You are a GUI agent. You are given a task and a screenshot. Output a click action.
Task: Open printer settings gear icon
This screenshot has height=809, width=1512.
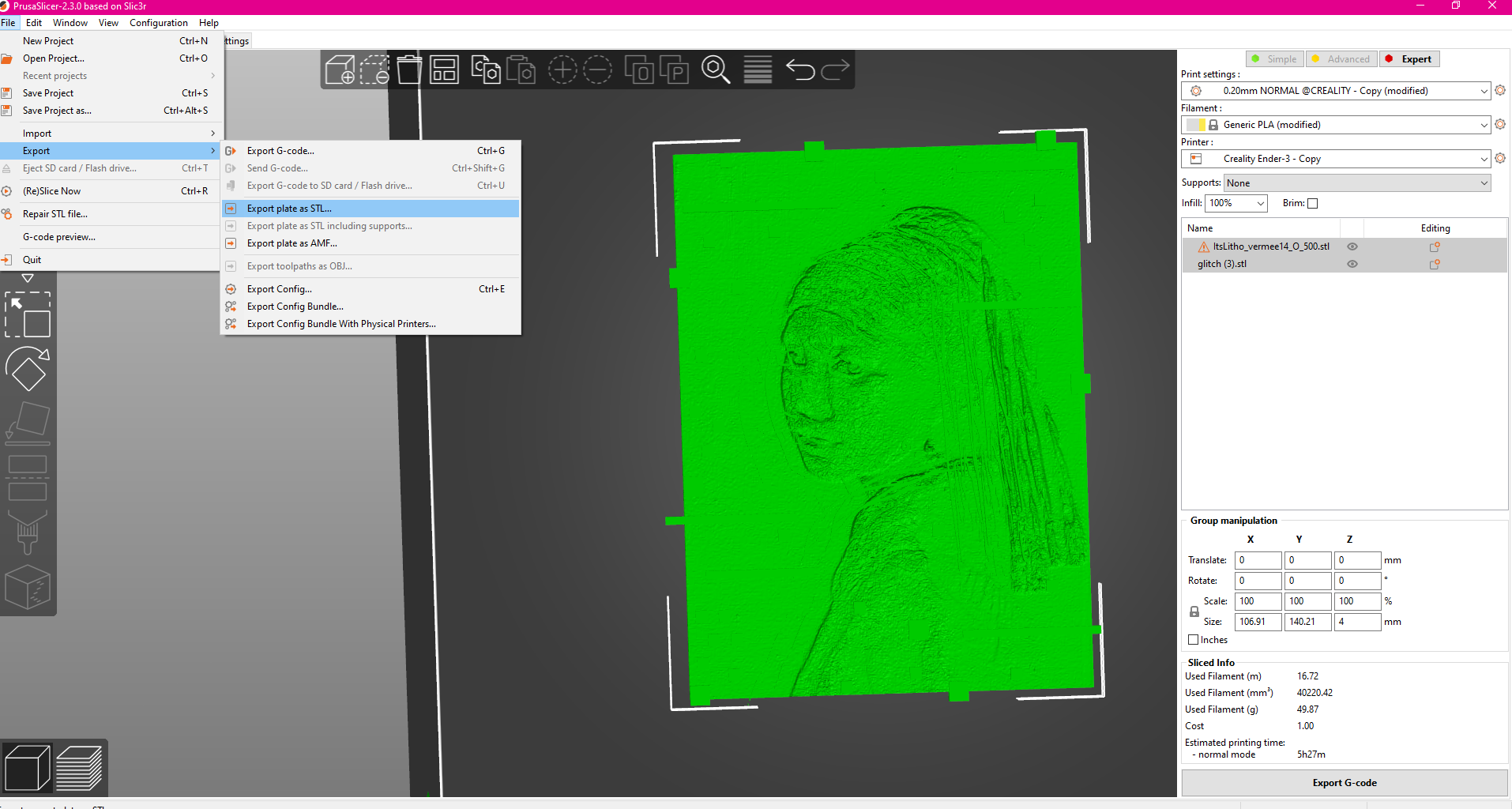[x=1500, y=158]
